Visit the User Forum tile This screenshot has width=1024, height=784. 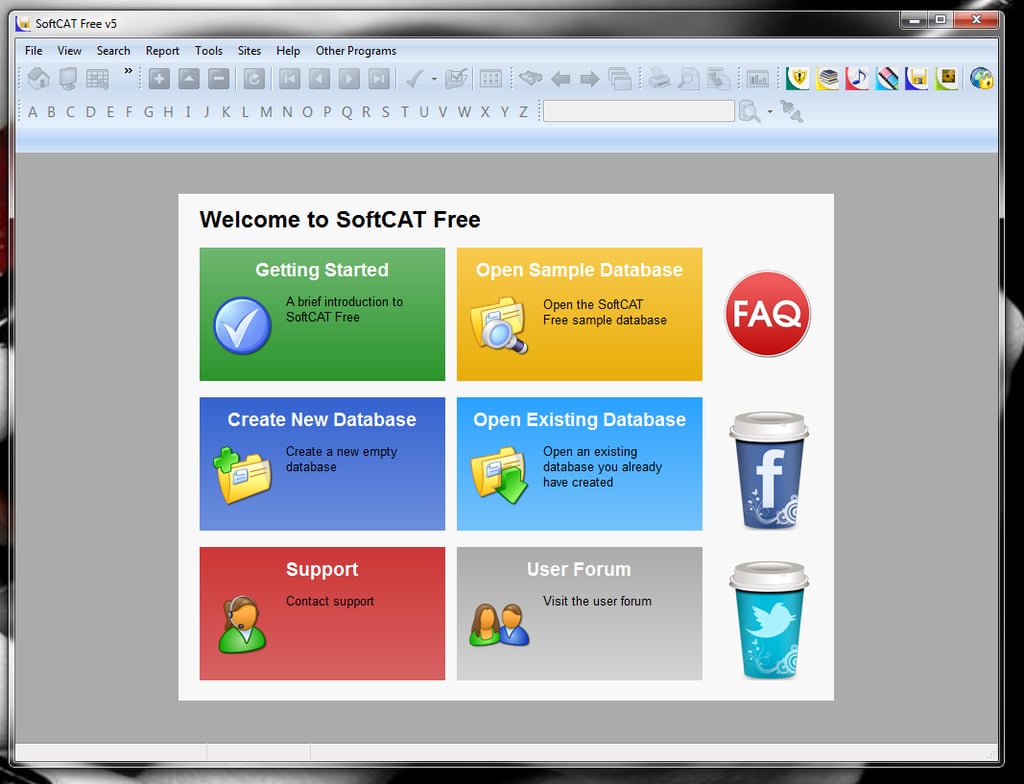click(579, 613)
